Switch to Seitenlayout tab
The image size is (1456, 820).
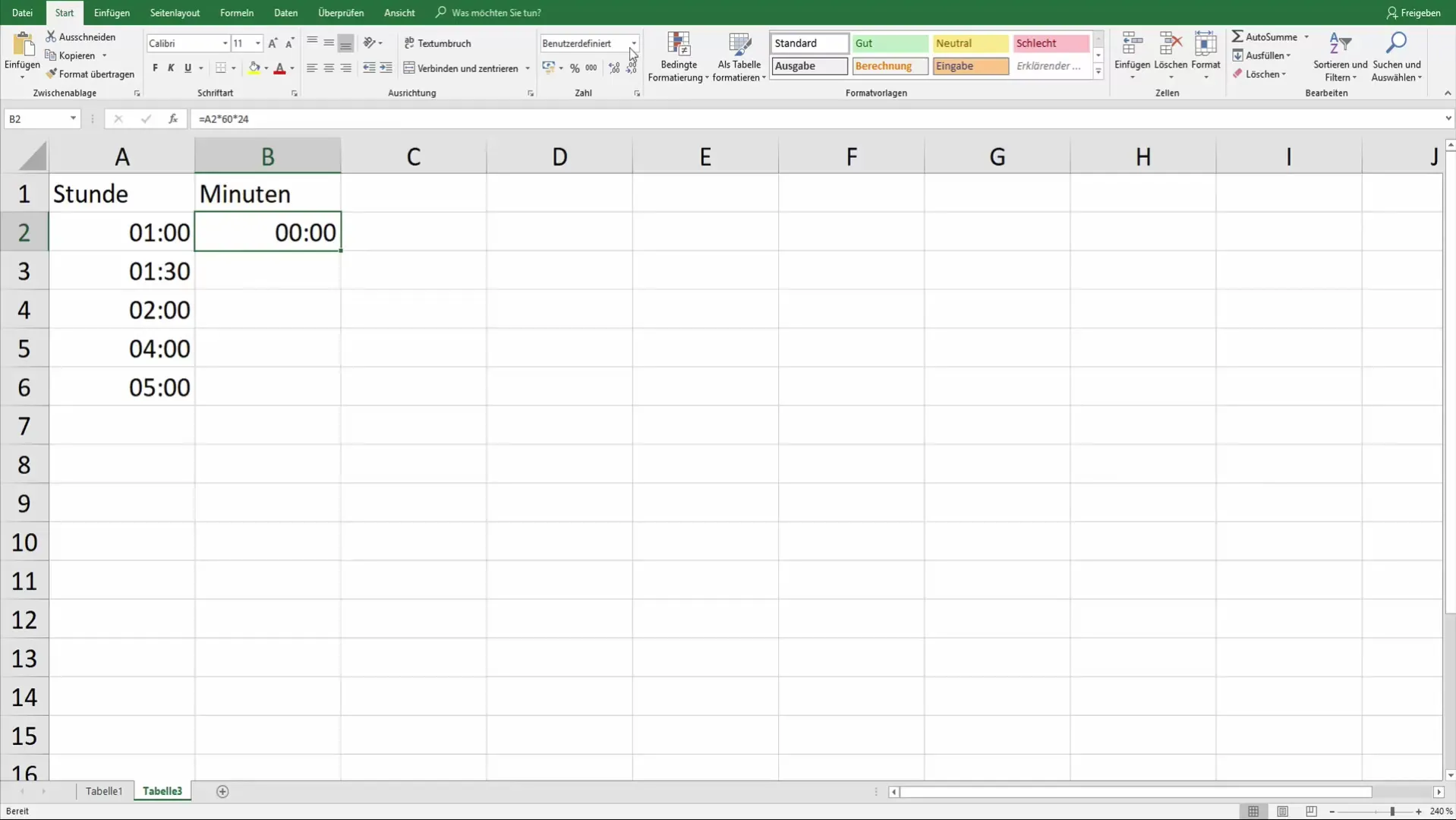tap(175, 13)
